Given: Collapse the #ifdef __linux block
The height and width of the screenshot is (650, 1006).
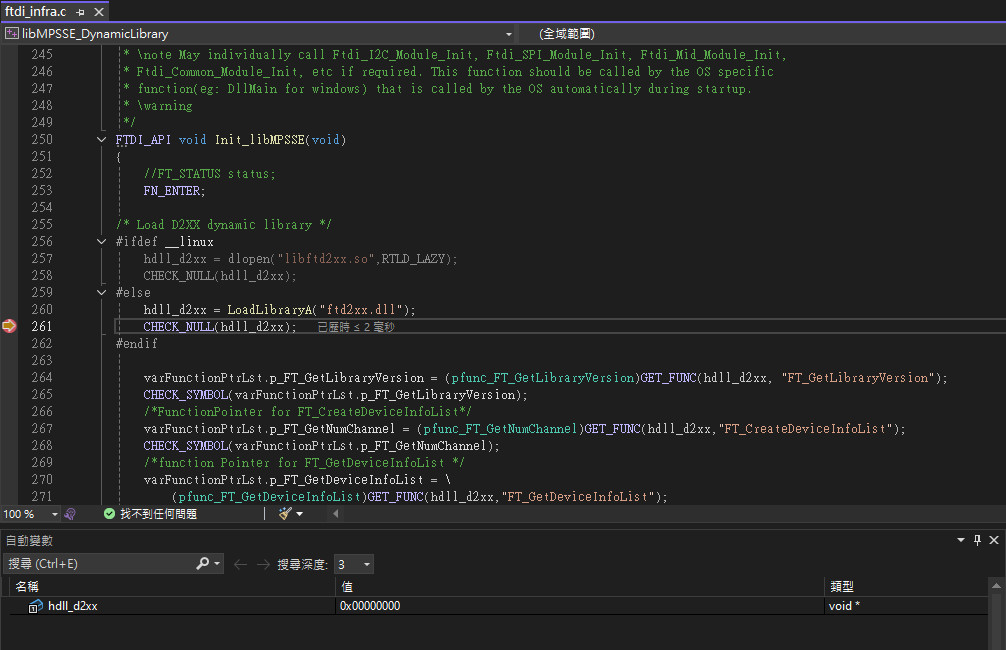Looking at the screenshot, I should coord(102,241).
